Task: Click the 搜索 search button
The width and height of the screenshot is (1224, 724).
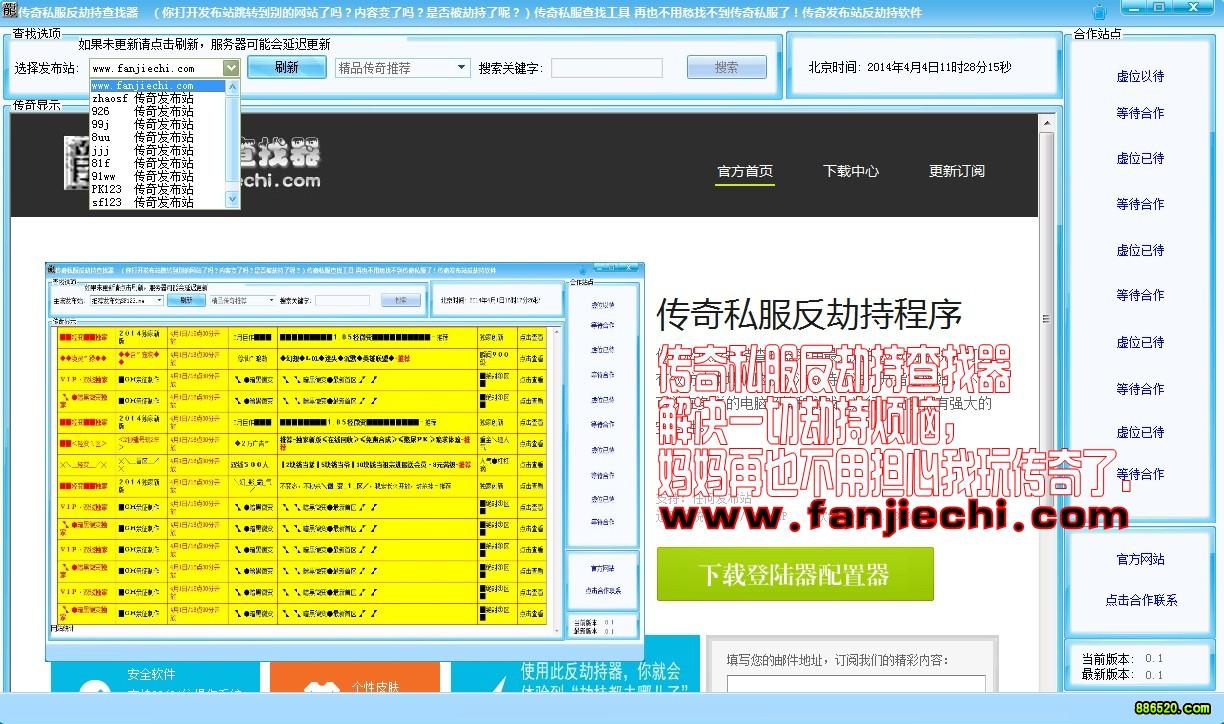Action: [726, 67]
